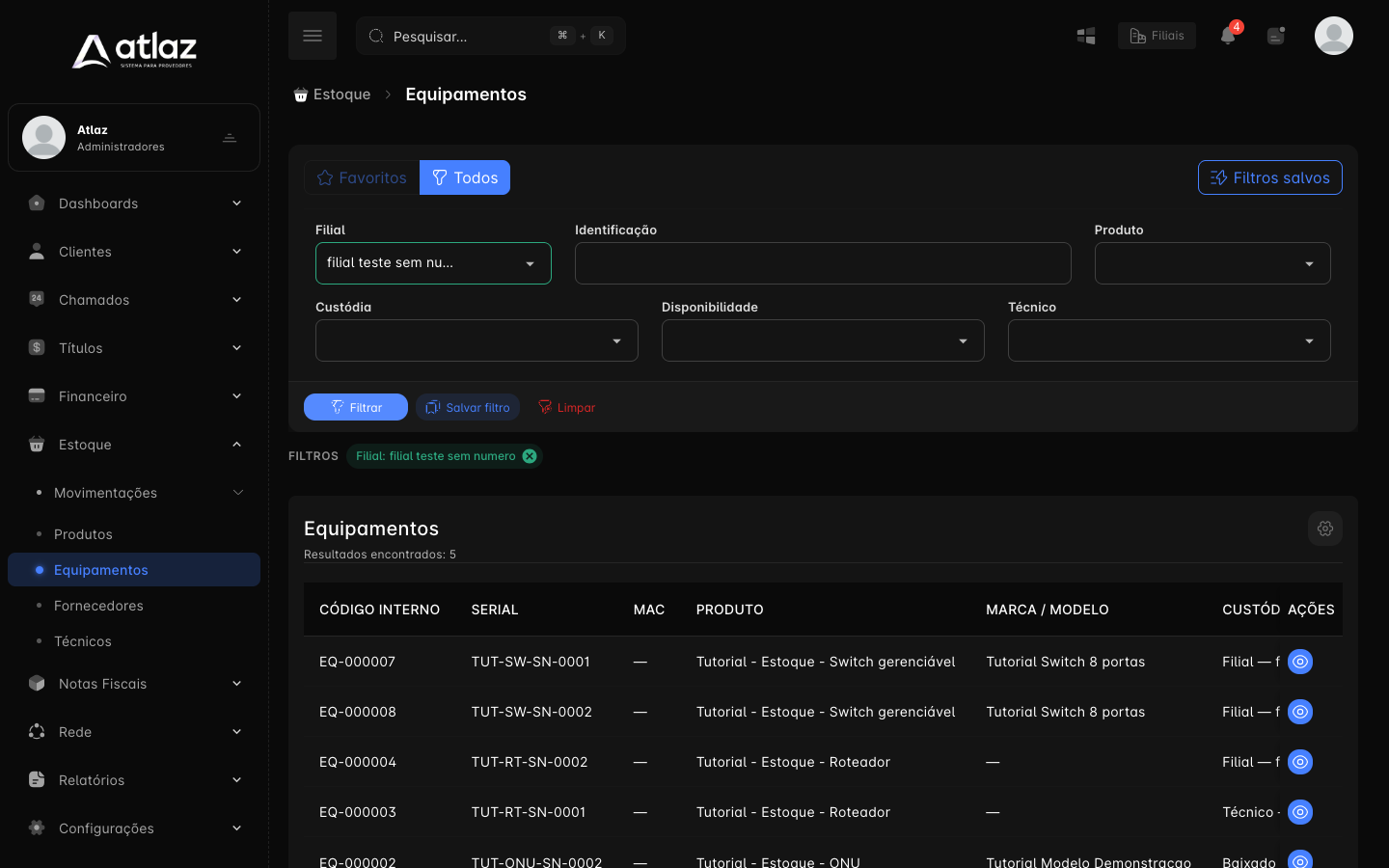Click the Filtrar button

(x=356, y=407)
